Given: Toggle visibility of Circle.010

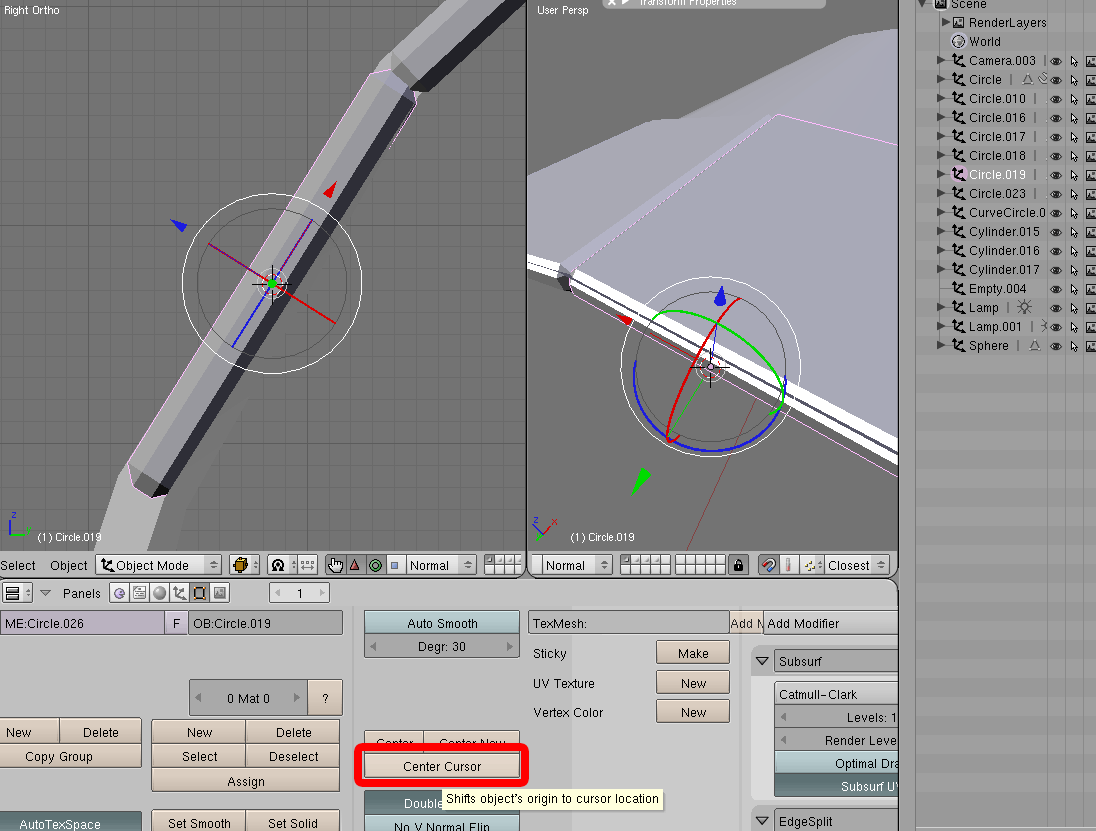Looking at the screenshot, I should (x=1056, y=99).
